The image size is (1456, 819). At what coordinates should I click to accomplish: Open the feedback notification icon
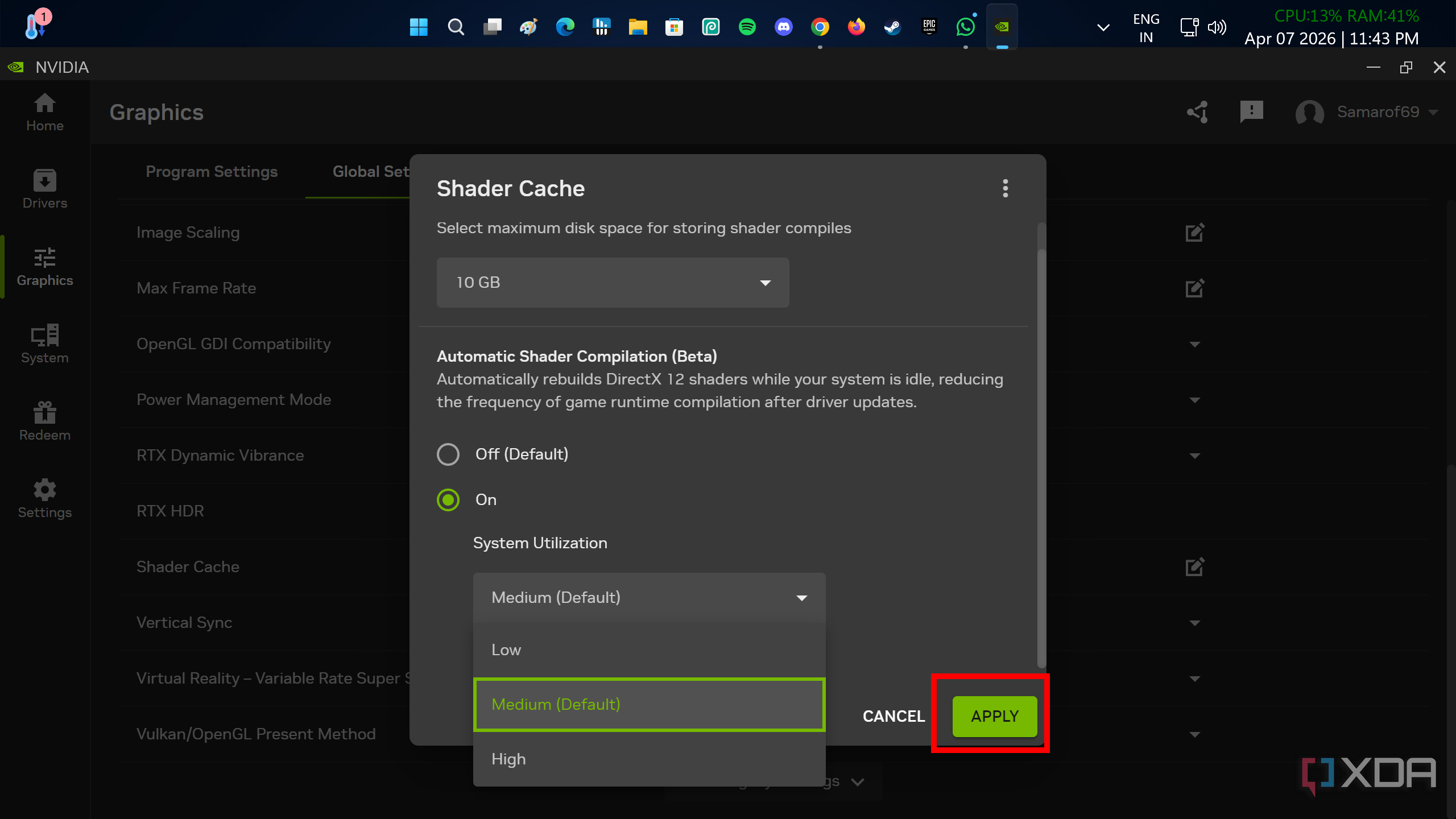click(x=1251, y=112)
